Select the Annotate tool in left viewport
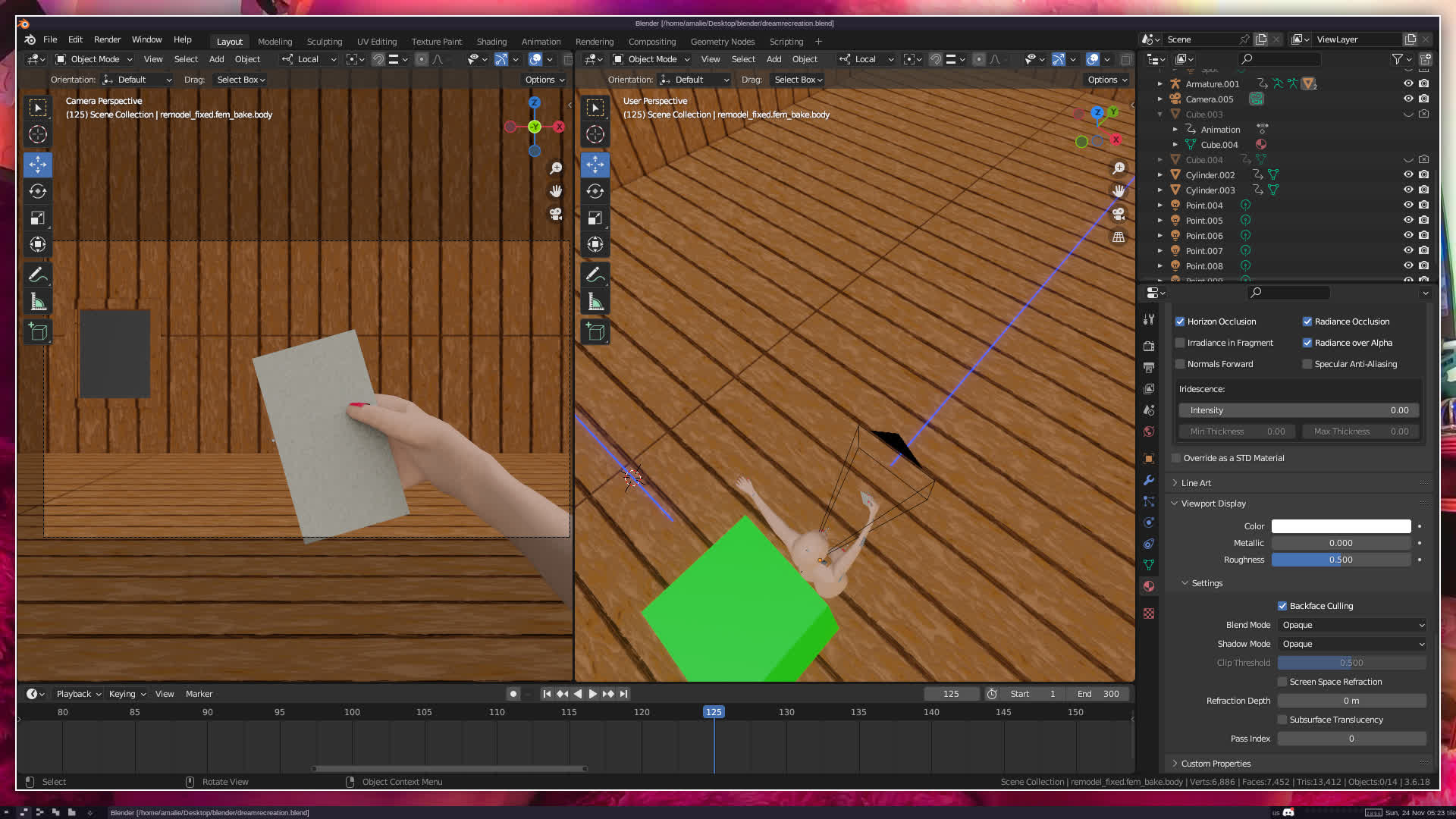The width and height of the screenshot is (1456, 819). coord(38,275)
